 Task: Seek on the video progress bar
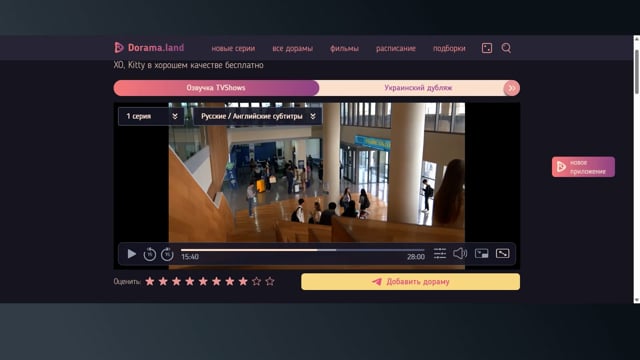(302, 250)
